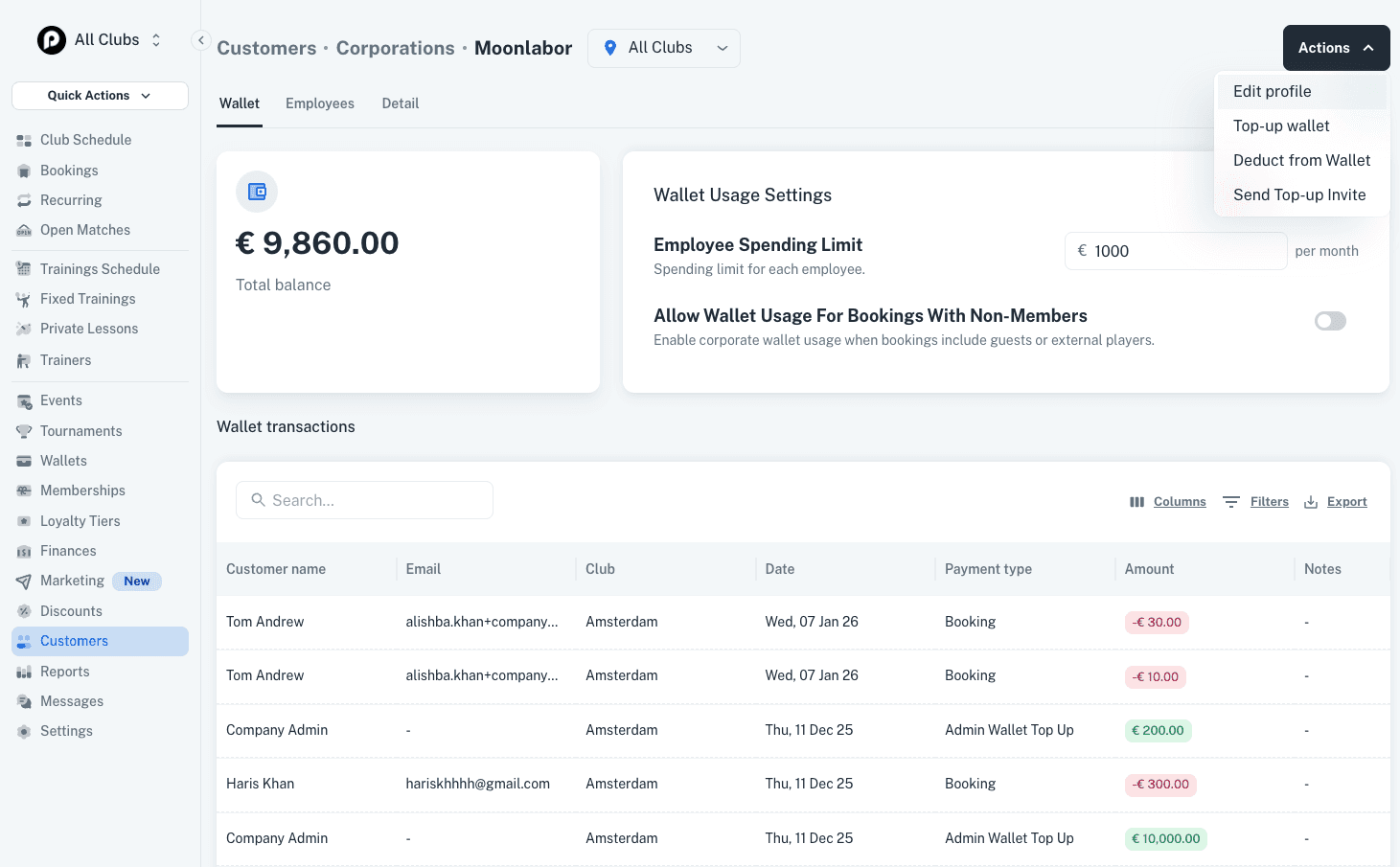Click the New badge beside Marketing
Screen dimensions: 1400x867
click(x=137, y=582)
